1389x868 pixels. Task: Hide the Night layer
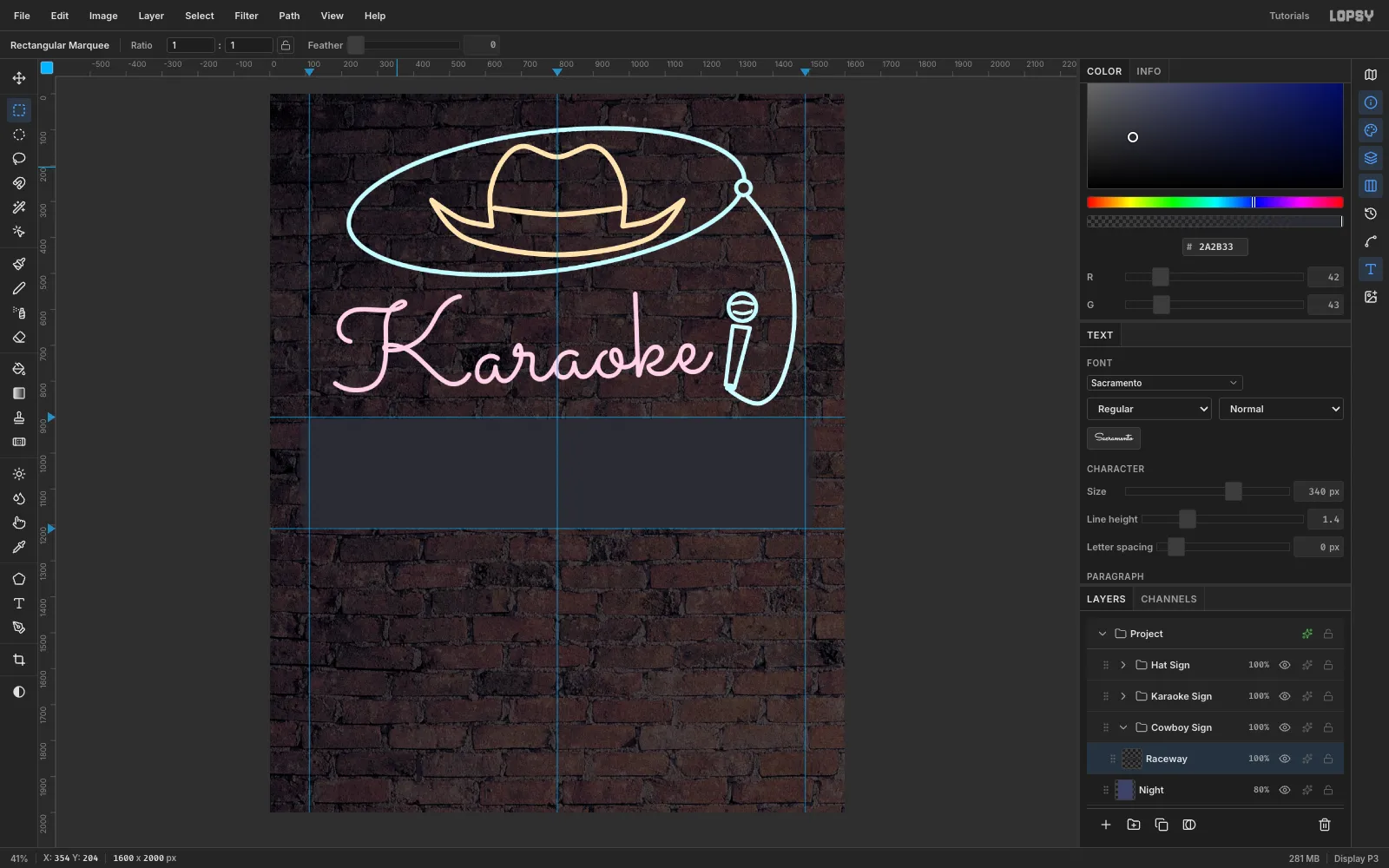1285,790
